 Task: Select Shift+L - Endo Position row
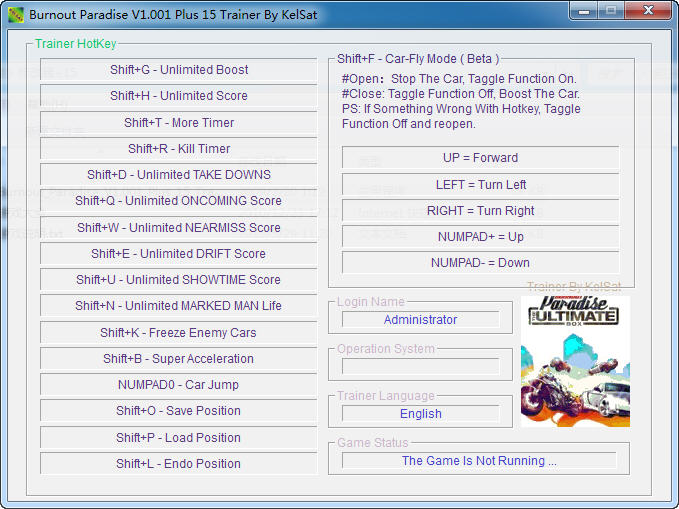pos(179,464)
